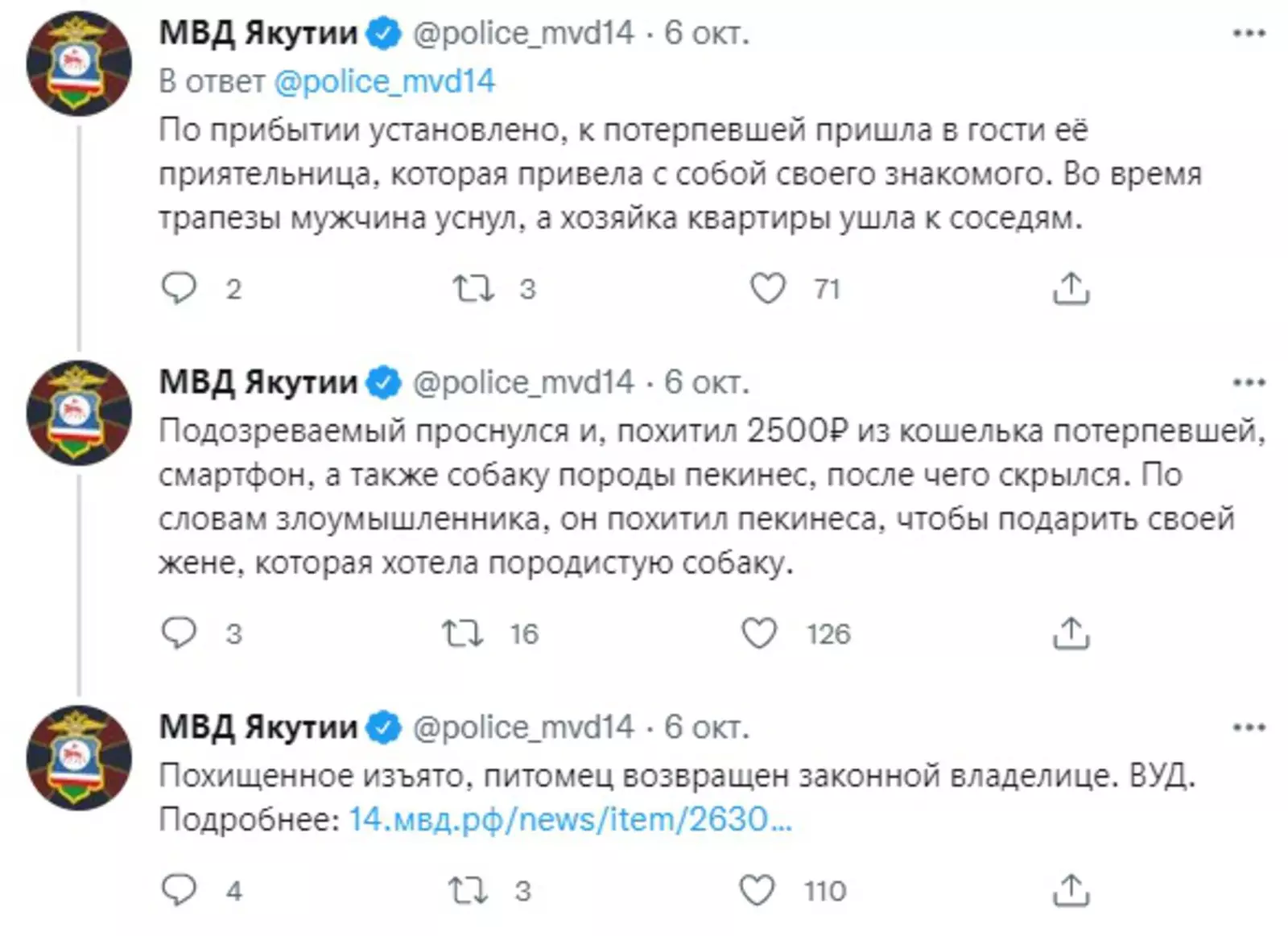Open the МВД Якутии avatar on first tweet

pyautogui.click(x=79, y=64)
